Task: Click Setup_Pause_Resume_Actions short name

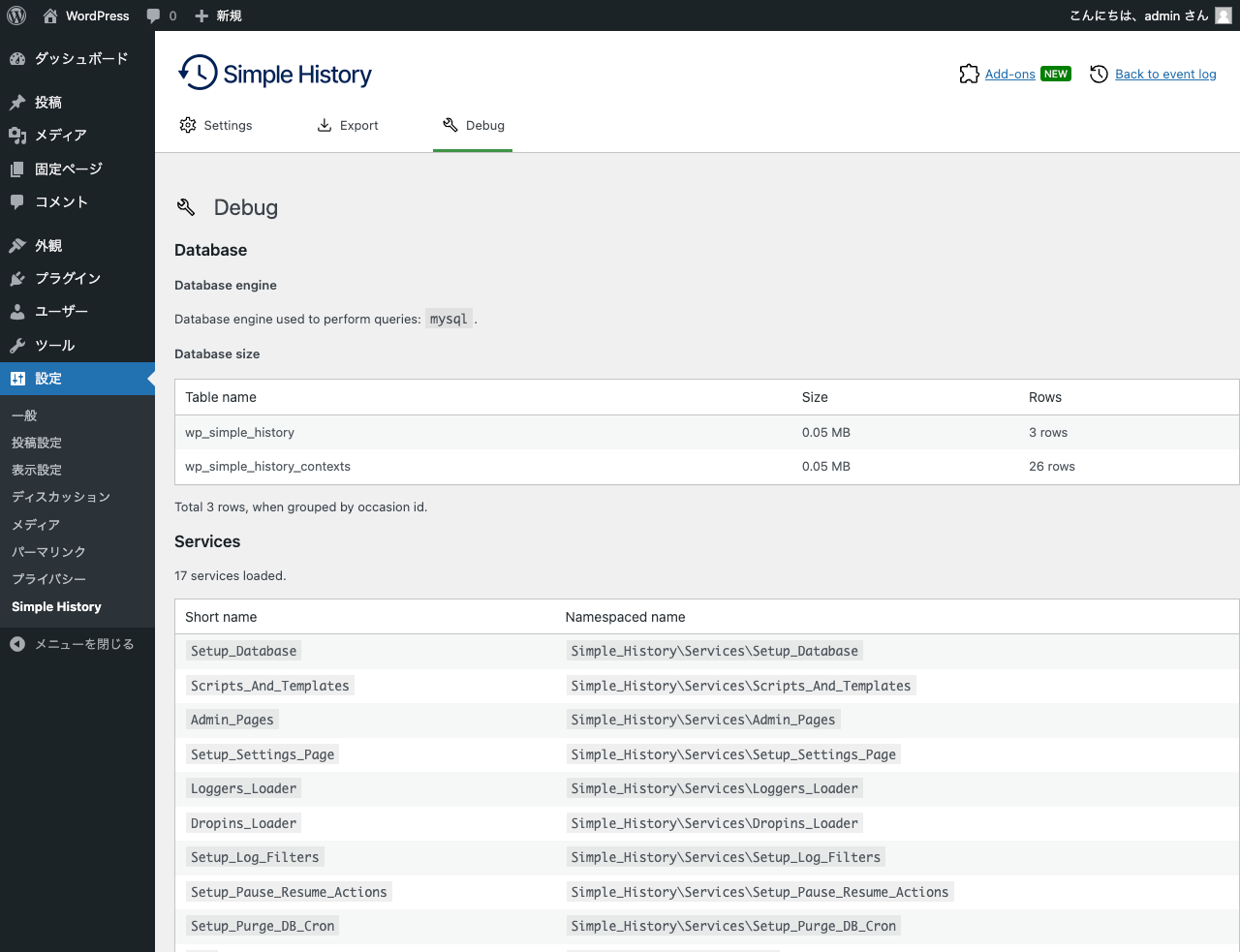Action: 289,892
